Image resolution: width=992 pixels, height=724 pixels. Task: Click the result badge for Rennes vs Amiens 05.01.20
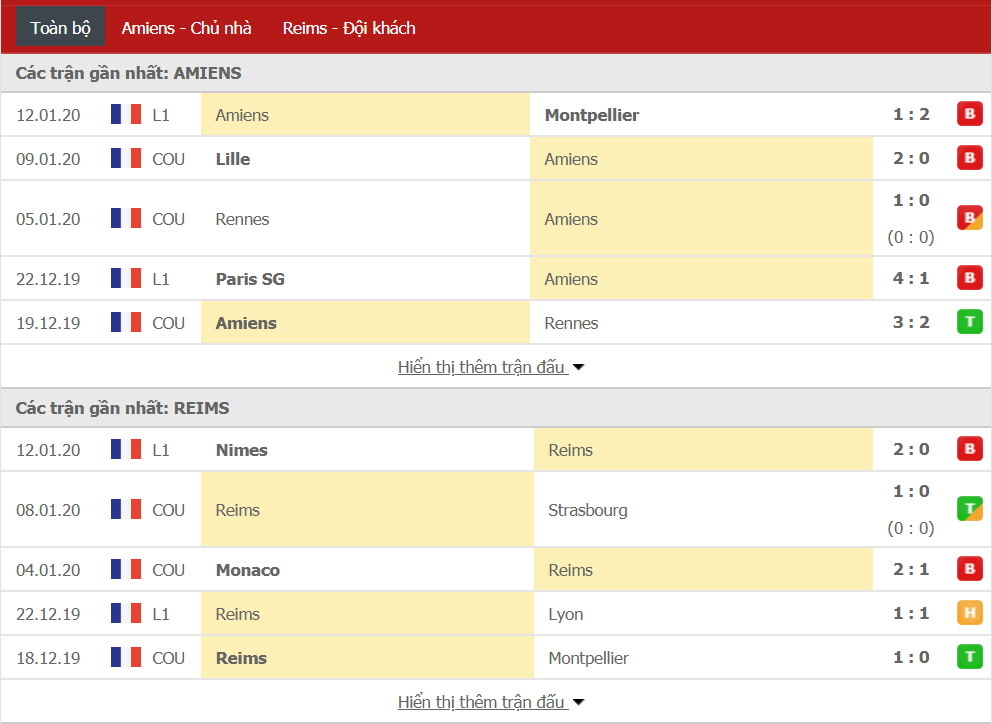tap(969, 218)
